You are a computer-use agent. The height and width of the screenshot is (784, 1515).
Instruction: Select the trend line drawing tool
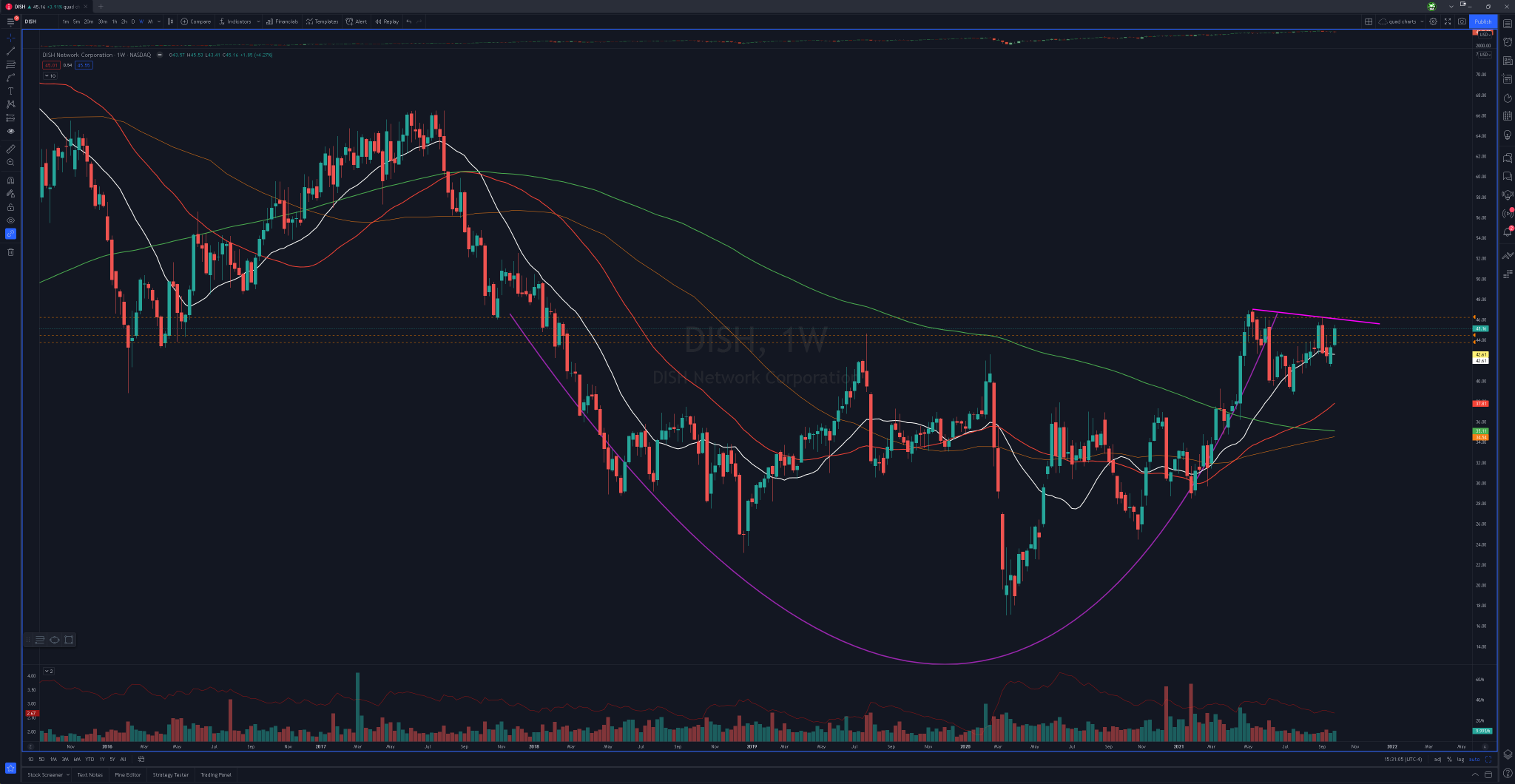(x=10, y=51)
